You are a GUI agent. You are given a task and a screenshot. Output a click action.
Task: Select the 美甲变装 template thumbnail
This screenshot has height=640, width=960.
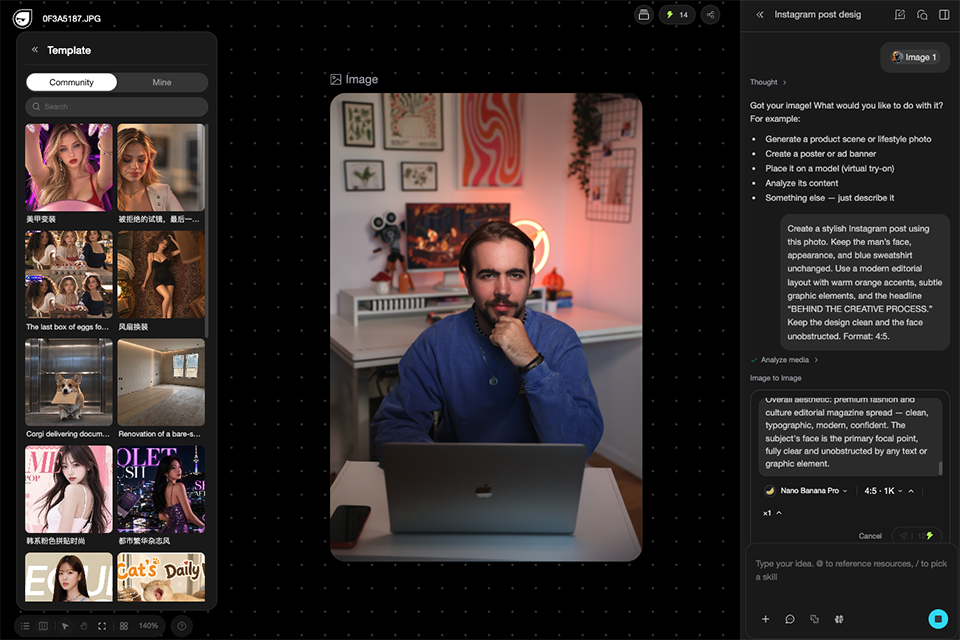tap(69, 167)
